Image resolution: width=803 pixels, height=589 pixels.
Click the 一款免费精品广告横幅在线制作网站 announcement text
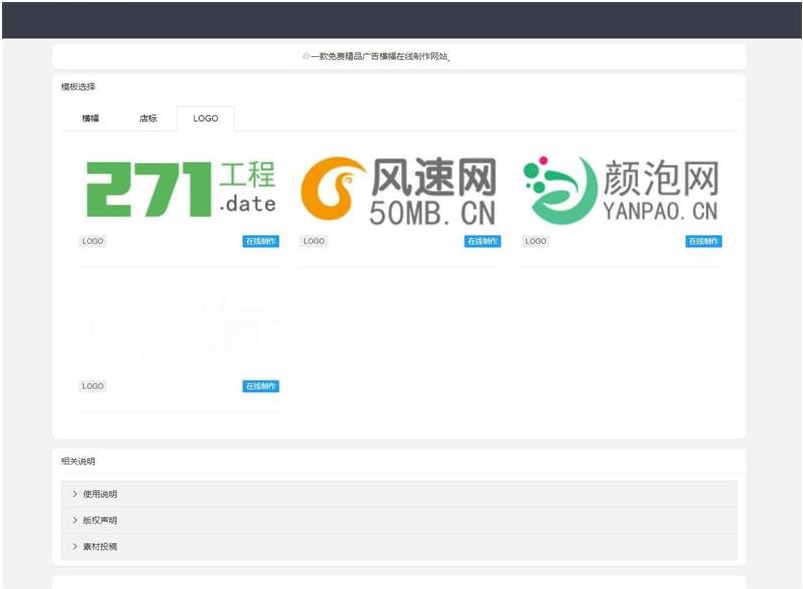point(379,57)
